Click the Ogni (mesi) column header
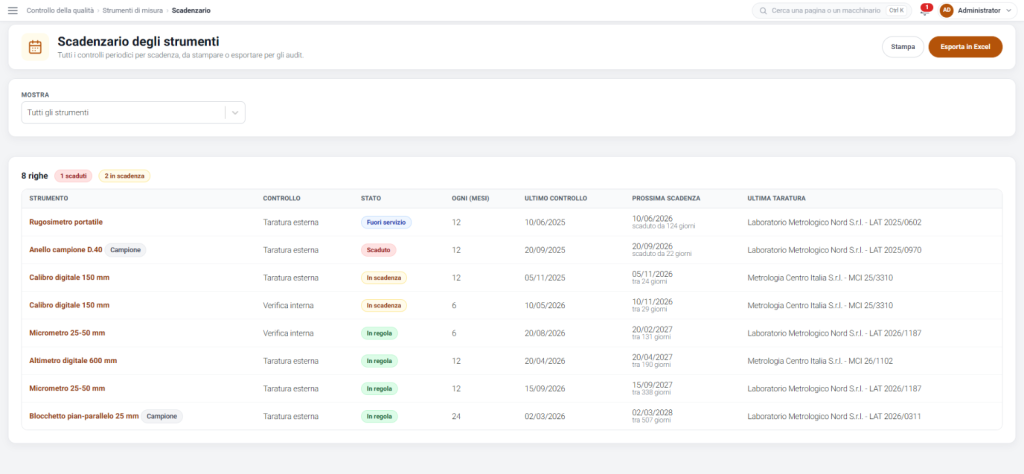Viewport: 1024px width, 474px height. pos(471,198)
